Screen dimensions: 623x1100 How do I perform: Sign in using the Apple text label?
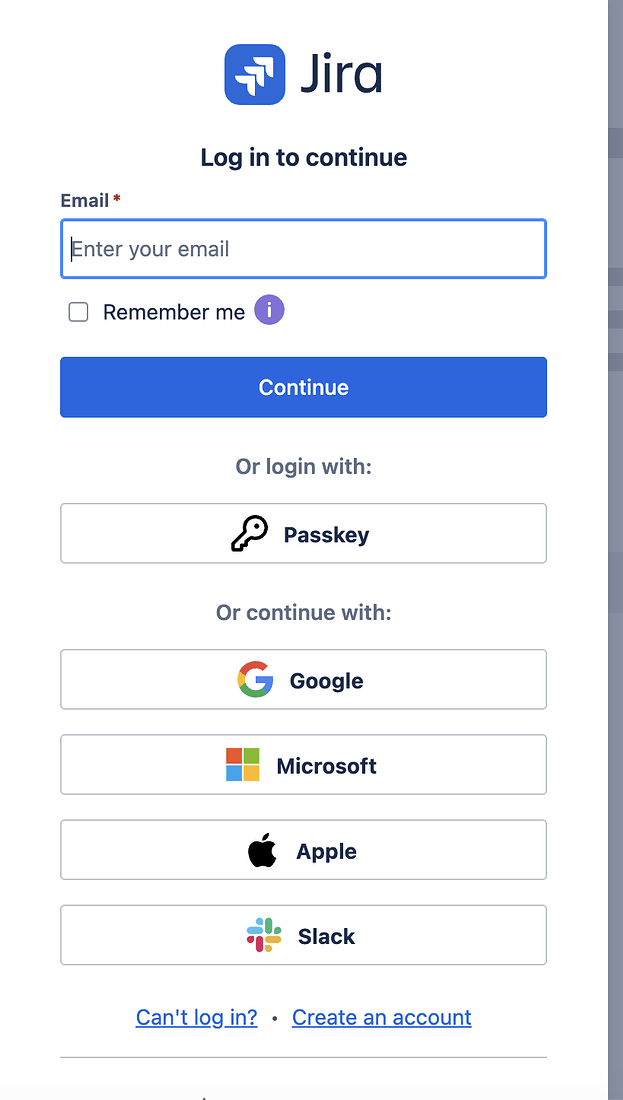point(326,852)
